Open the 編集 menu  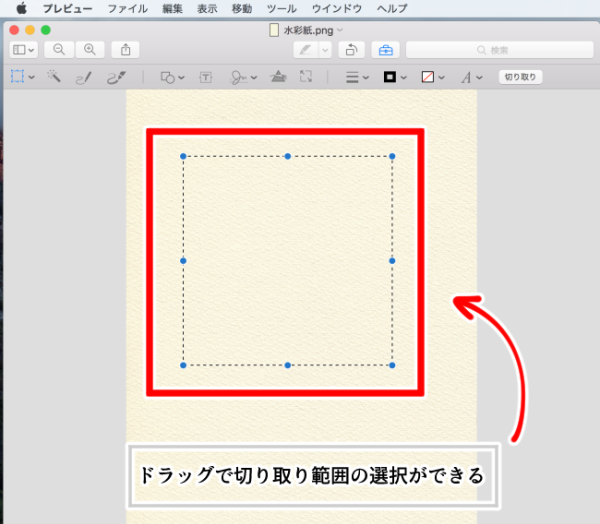pyautogui.click(x=172, y=8)
